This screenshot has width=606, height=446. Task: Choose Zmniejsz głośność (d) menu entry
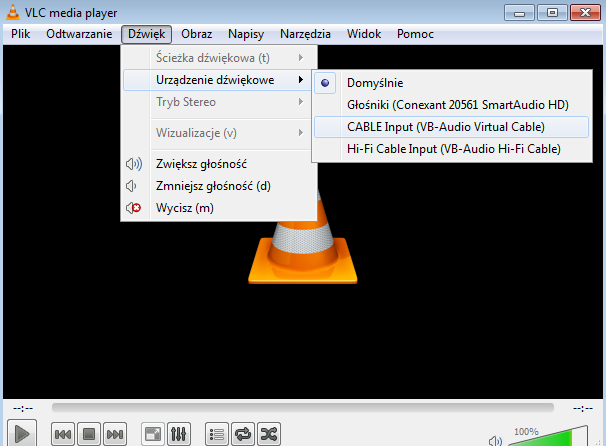pyautogui.click(x=219, y=186)
